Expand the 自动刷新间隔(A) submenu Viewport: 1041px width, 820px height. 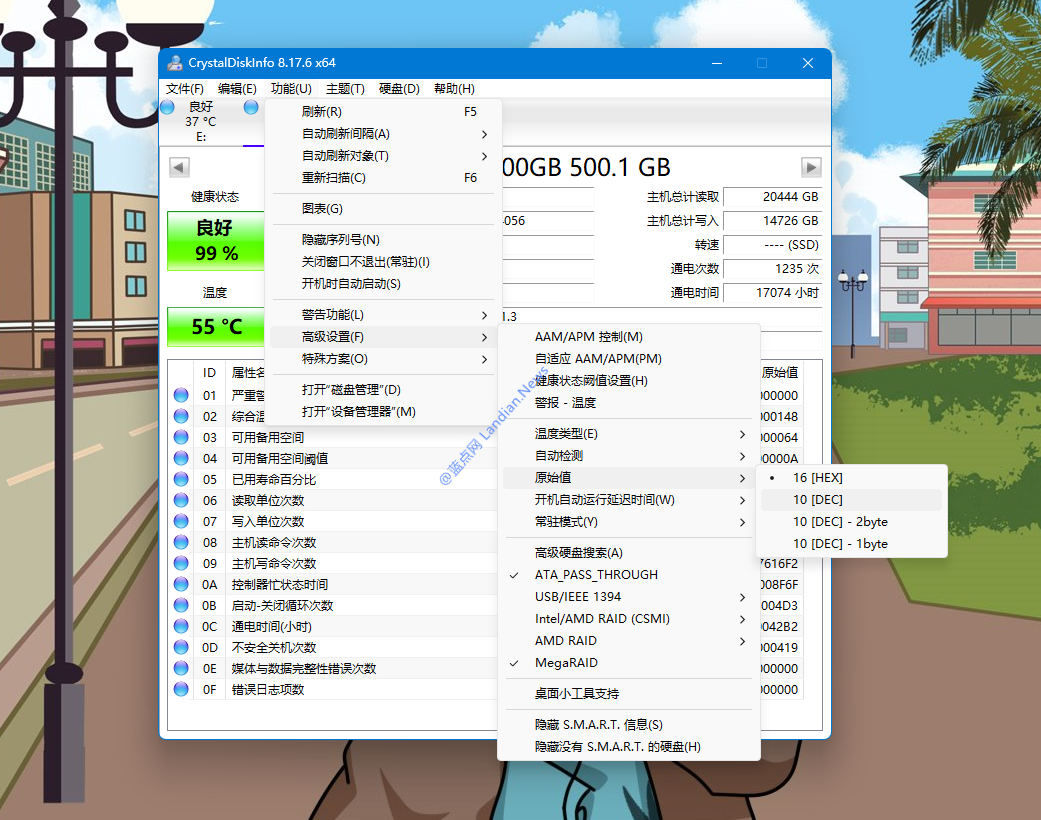383,134
